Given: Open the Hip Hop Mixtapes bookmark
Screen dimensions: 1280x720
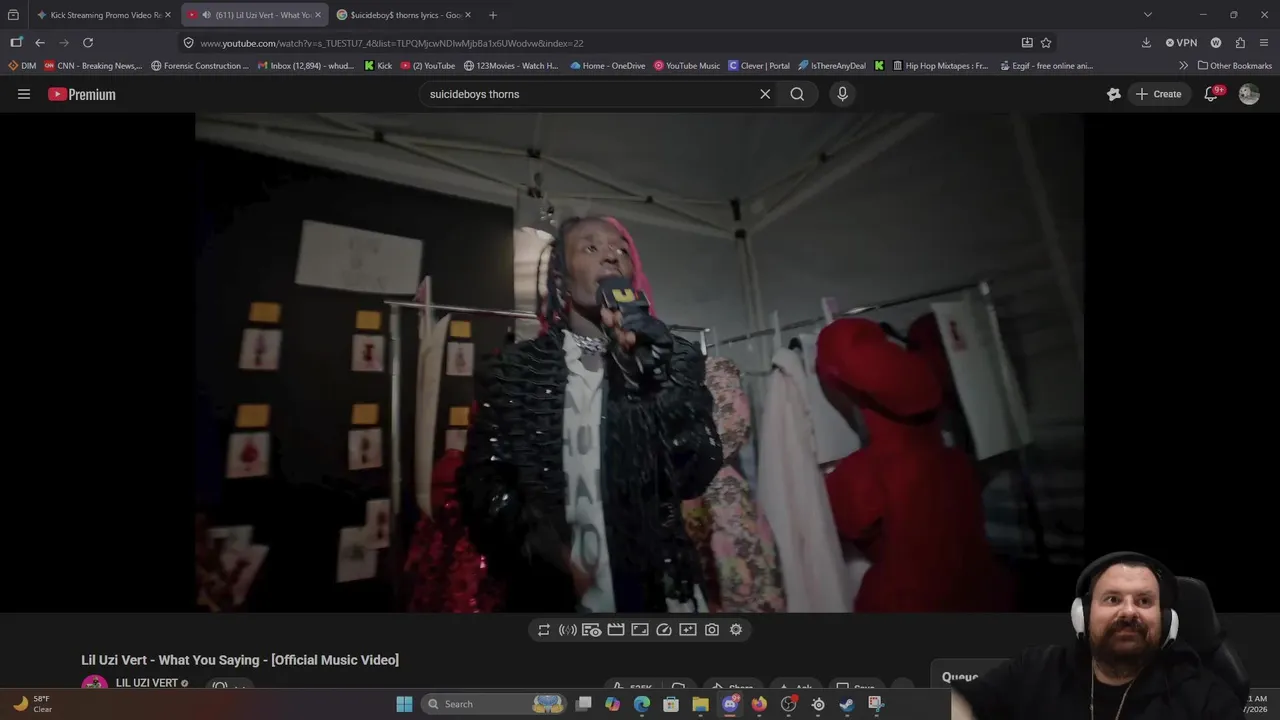Looking at the screenshot, I should (940, 66).
